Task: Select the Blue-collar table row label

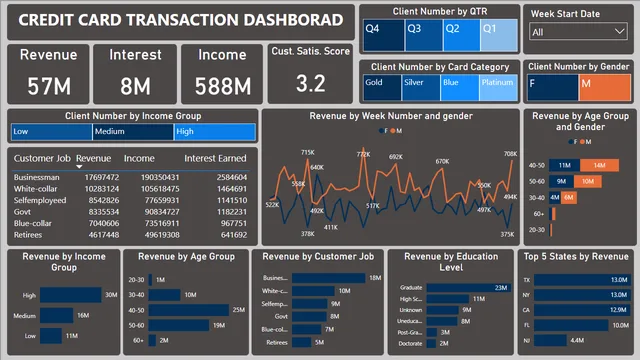Action: point(33,223)
